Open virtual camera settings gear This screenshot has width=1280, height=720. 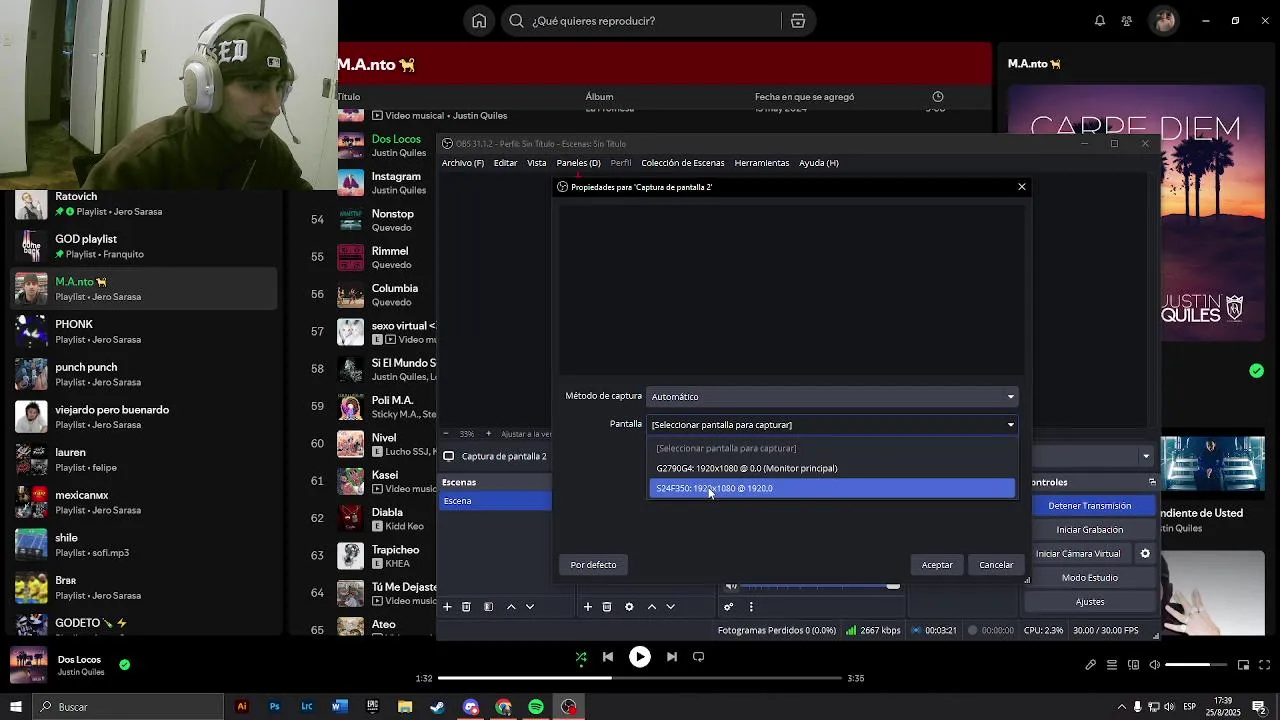(1145, 554)
